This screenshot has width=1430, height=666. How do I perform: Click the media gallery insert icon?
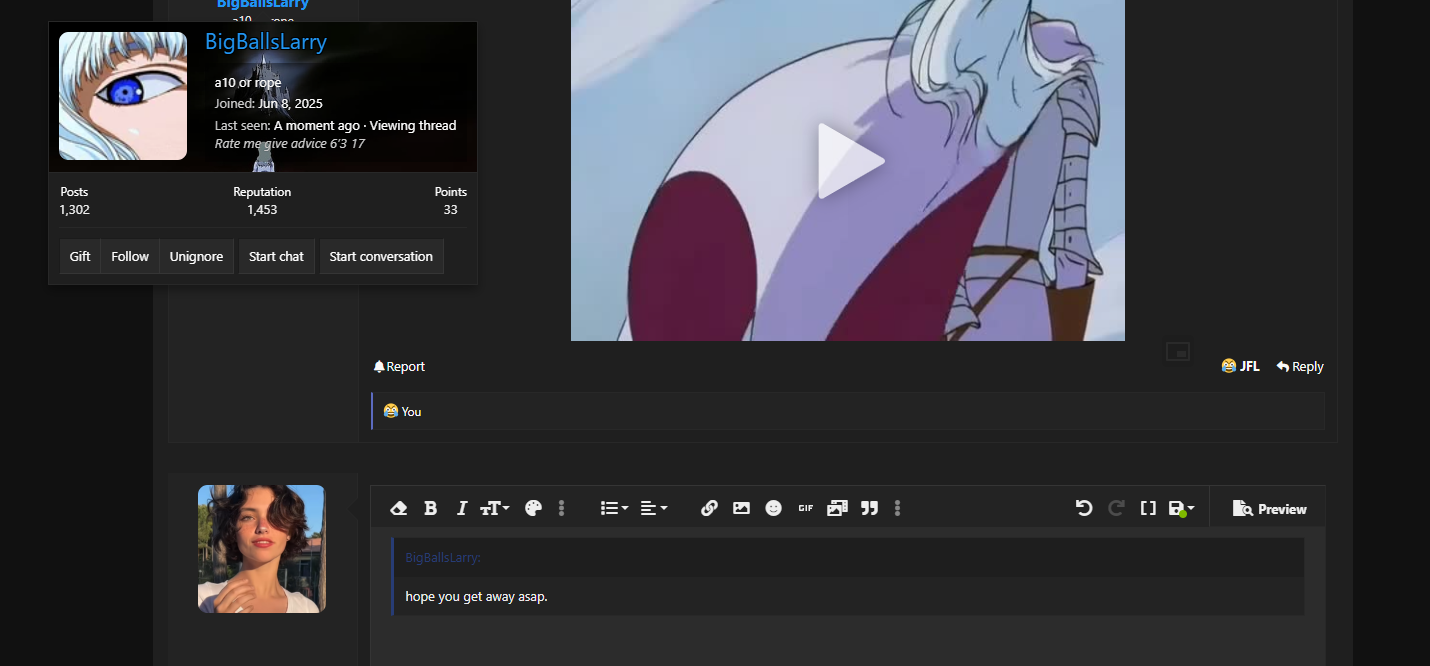click(837, 508)
